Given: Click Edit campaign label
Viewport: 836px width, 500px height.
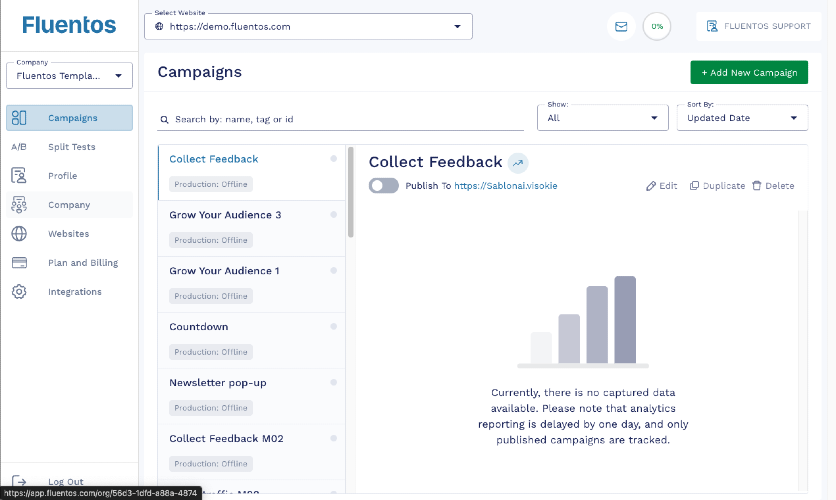Looking at the screenshot, I should pos(668,186).
